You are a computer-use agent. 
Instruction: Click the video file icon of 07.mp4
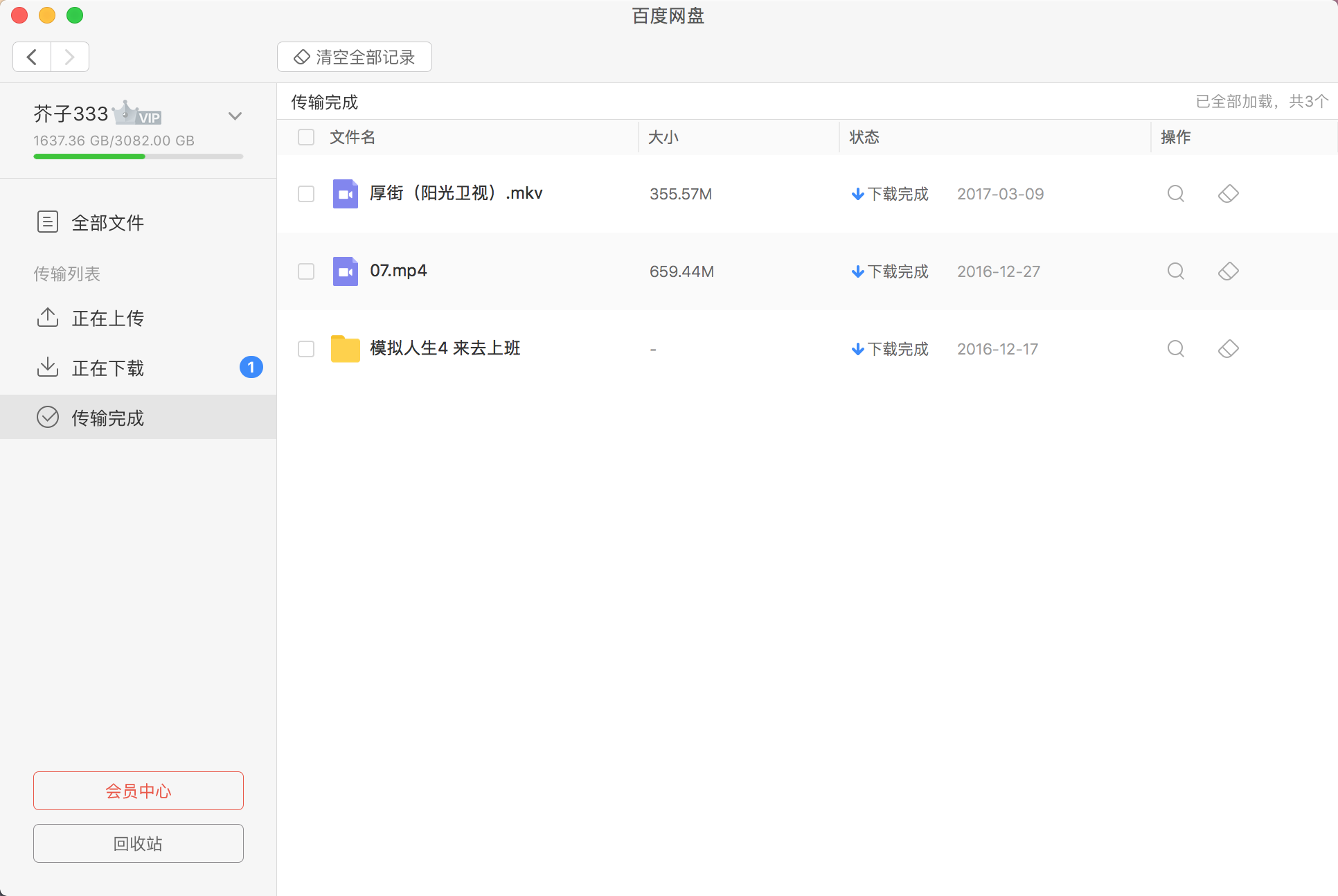coord(346,271)
